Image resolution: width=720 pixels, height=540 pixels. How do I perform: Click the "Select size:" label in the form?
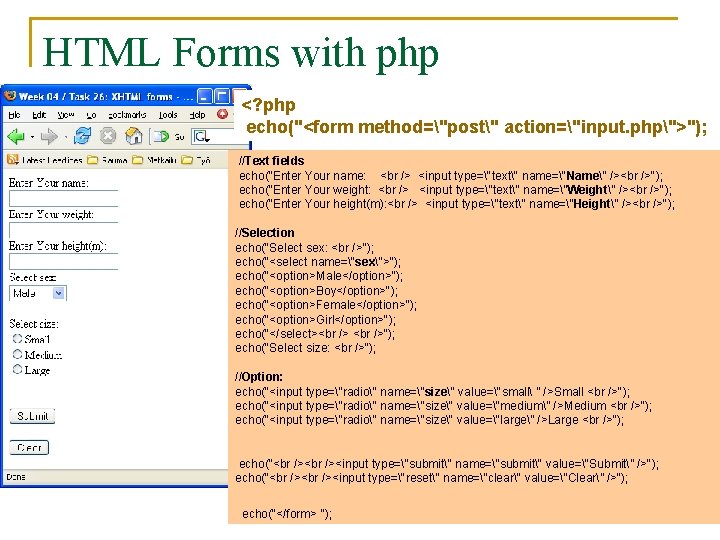[34, 324]
